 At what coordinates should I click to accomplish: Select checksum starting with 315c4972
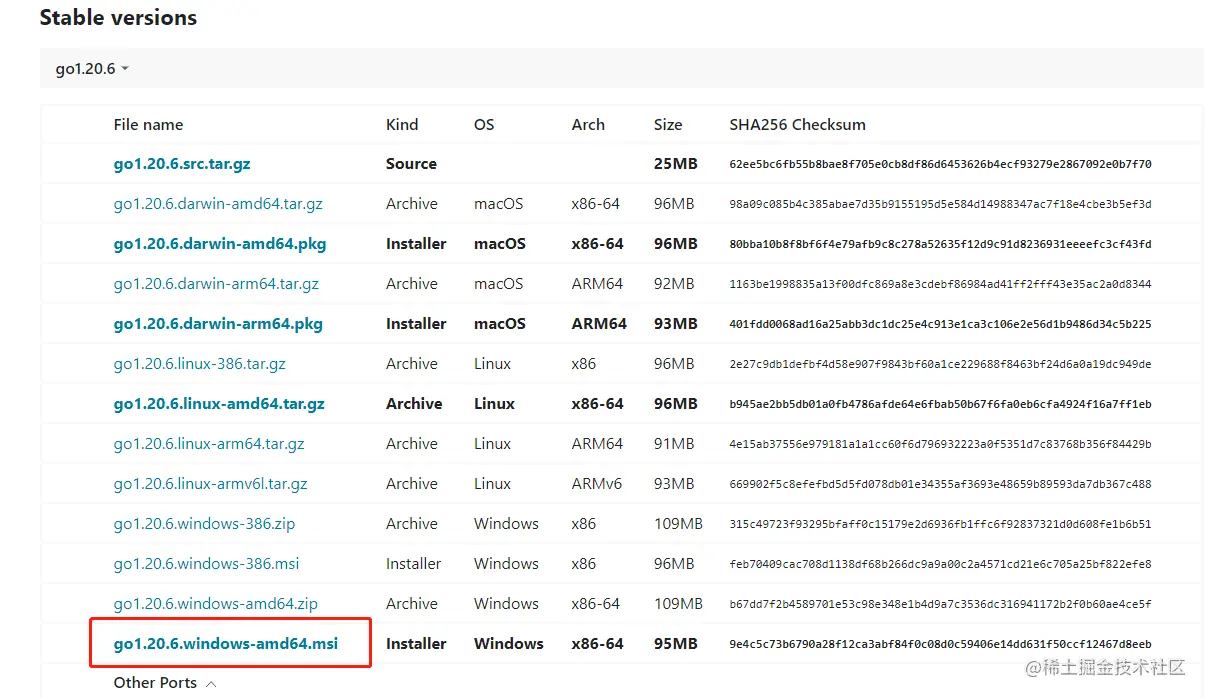[941, 524]
